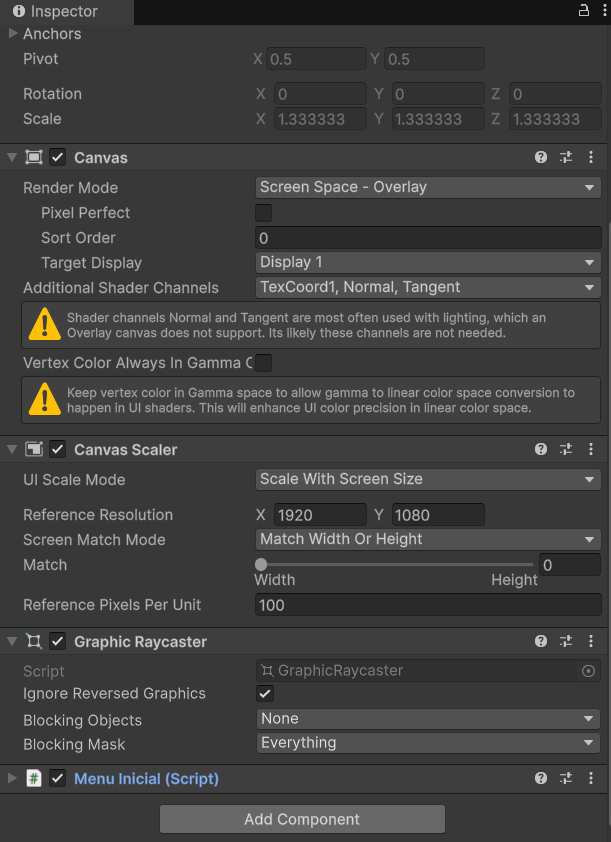Screen dimensions: 611x842
Task: Click the Rotation Z field
Action: pyautogui.click(x=555, y=94)
